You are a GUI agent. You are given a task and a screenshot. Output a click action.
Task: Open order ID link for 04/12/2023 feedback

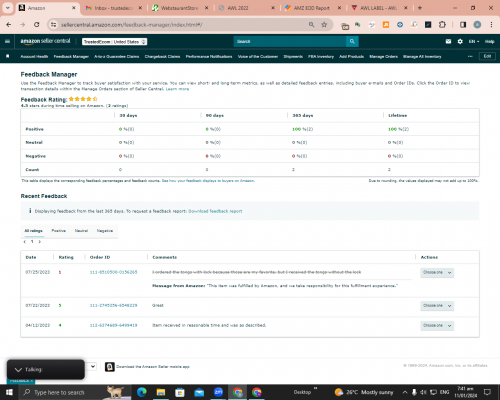113,325
